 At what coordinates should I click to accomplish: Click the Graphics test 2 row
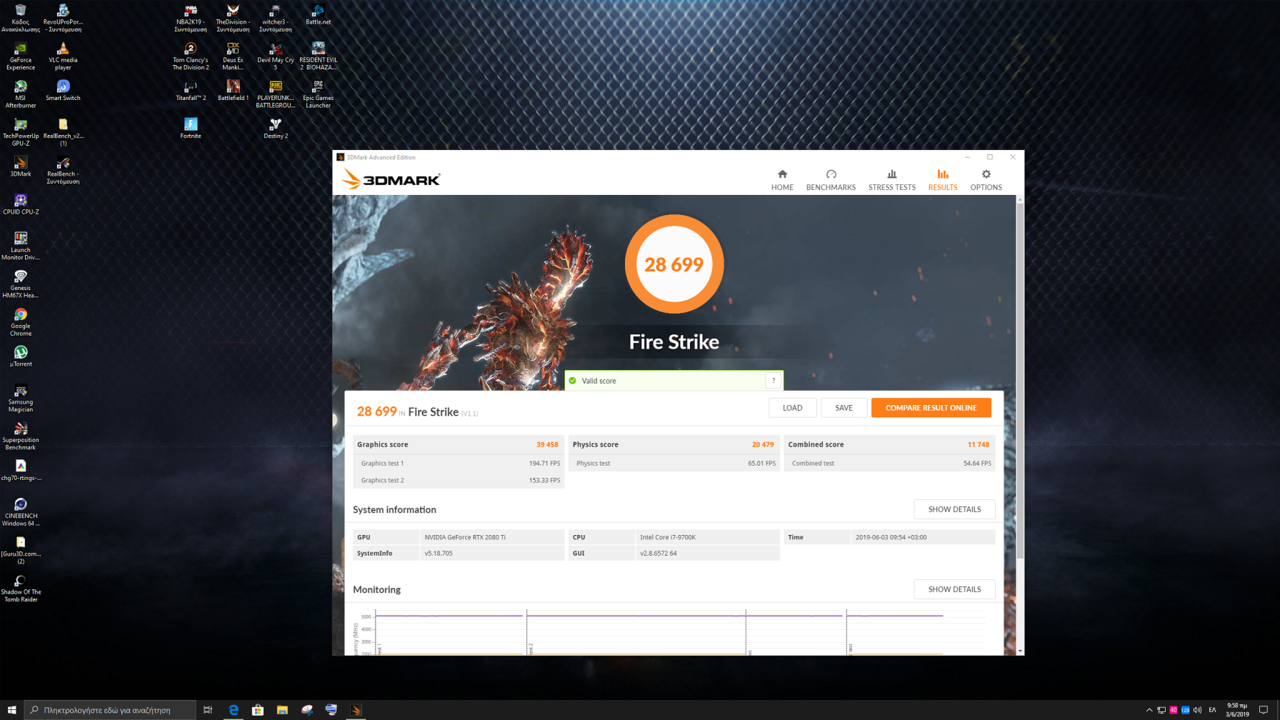pos(458,480)
